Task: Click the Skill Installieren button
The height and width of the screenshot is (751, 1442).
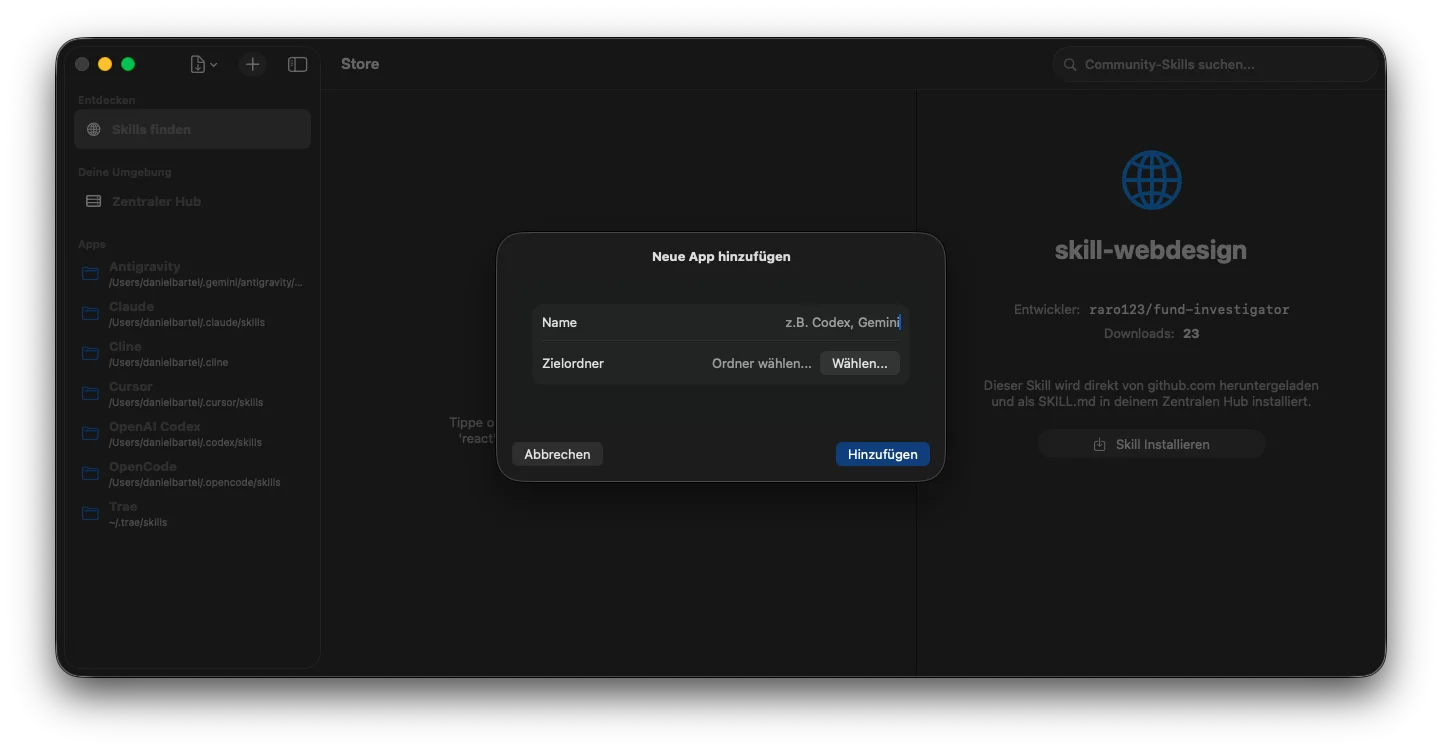Action: pos(1151,444)
